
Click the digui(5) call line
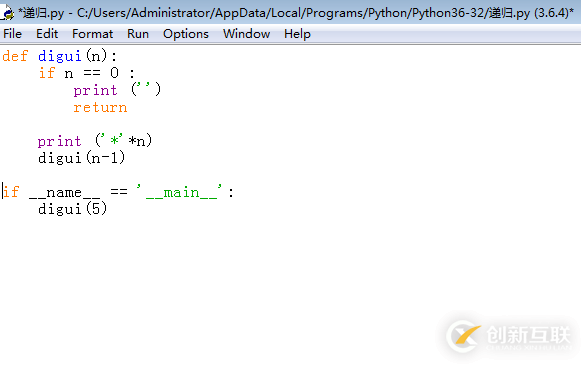coord(73,209)
